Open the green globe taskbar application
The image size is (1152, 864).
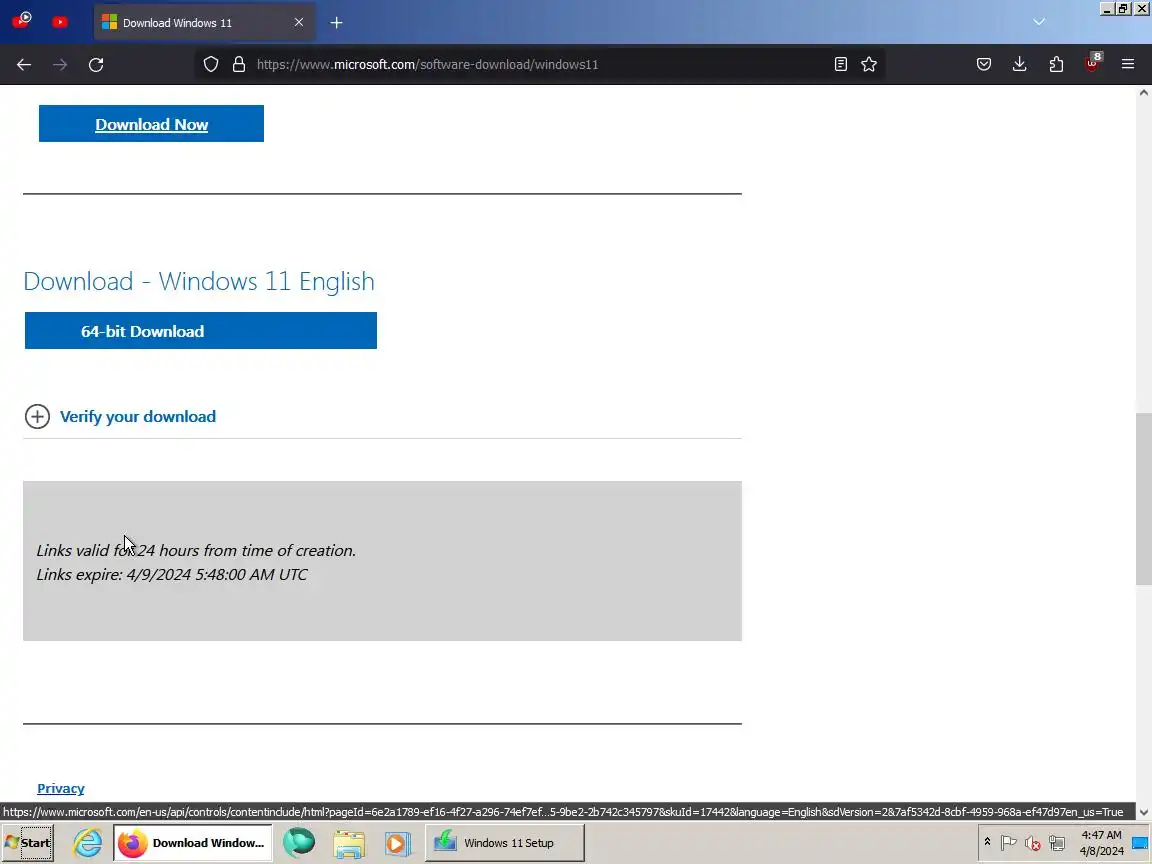(x=299, y=843)
